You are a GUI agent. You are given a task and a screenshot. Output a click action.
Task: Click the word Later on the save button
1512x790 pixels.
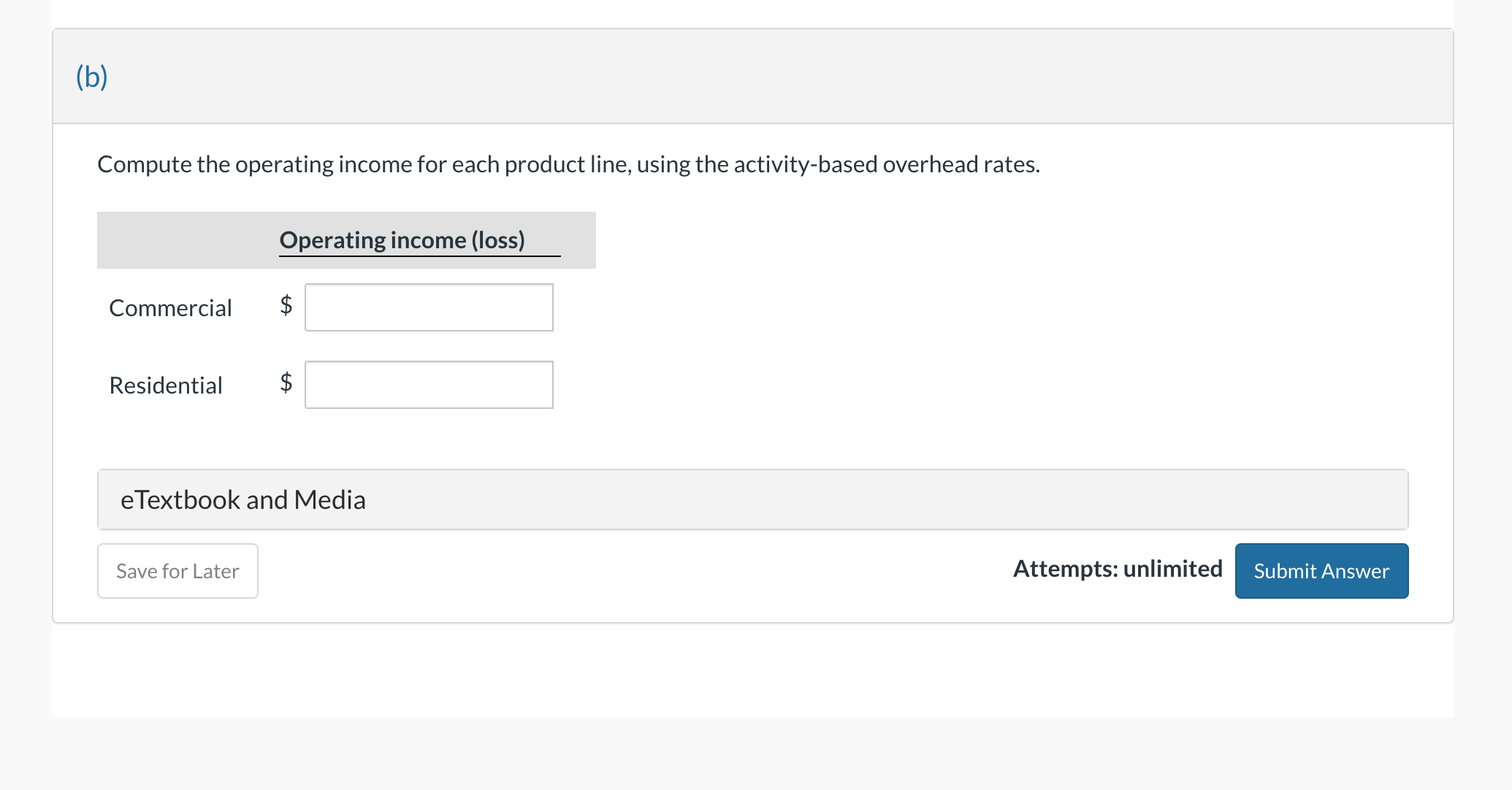[x=215, y=571]
